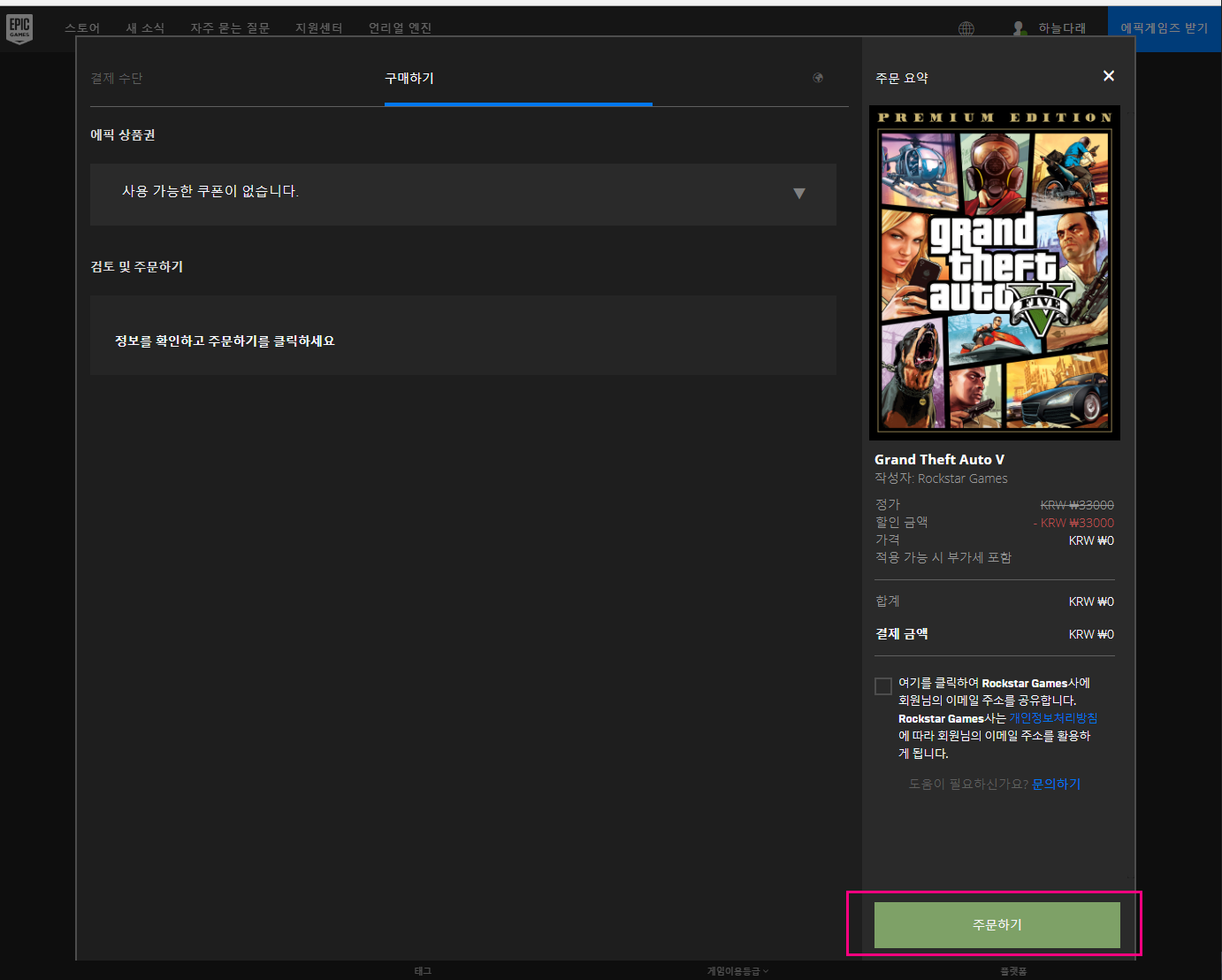Expand the 게임이용등급 footer dropdown

(737, 971)
